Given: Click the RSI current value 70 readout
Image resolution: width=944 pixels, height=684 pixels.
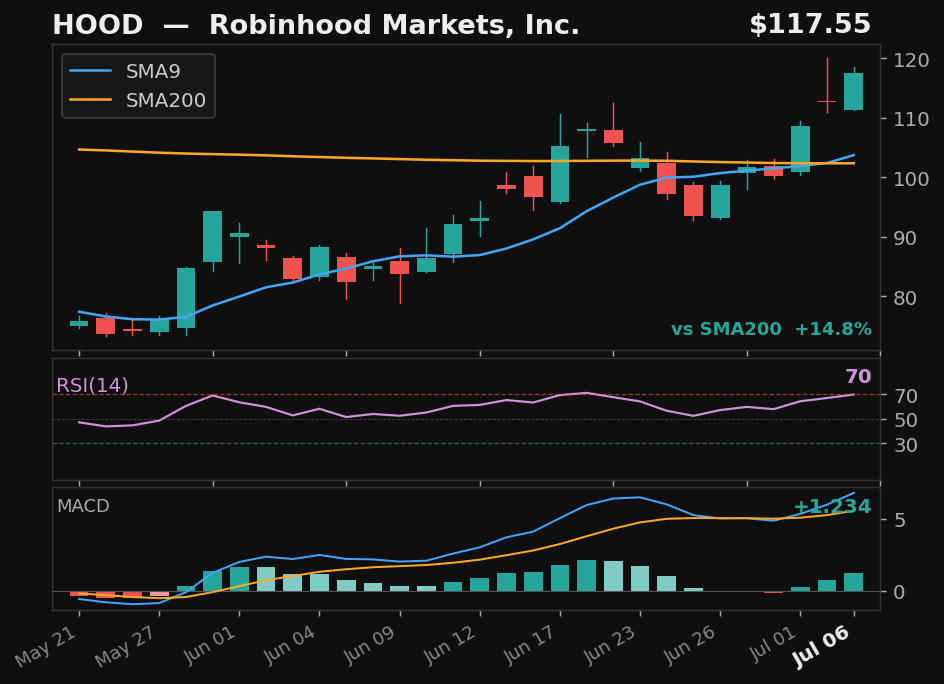Looking at the screenshot, I should 858,376.
